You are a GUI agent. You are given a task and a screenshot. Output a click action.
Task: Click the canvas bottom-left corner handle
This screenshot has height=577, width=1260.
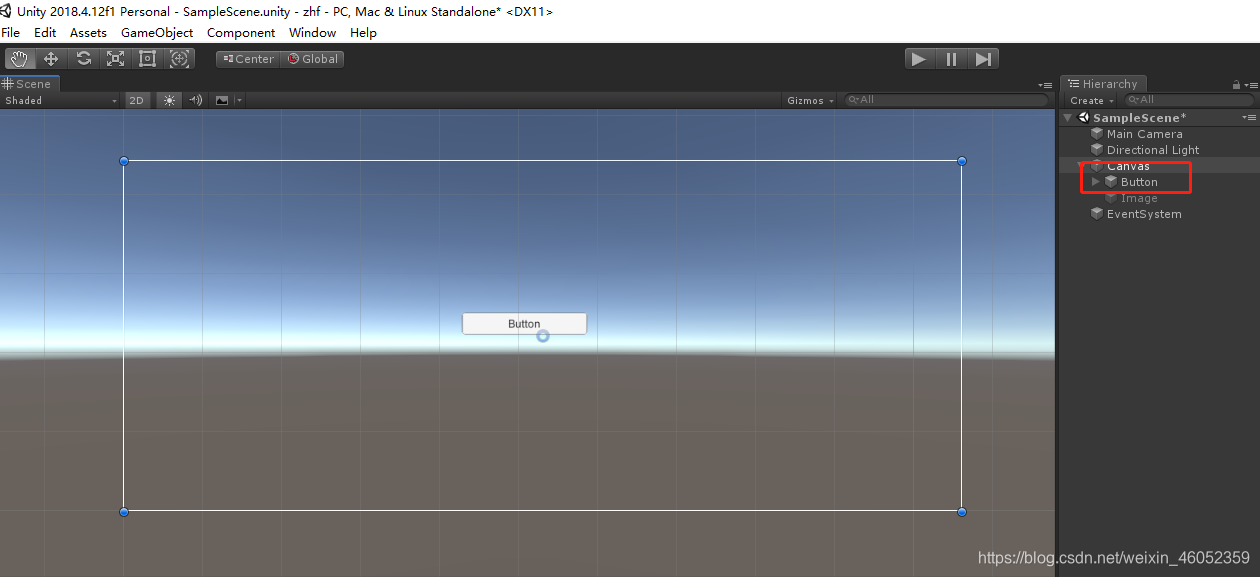pyautogui.click(x=124, y=512)
